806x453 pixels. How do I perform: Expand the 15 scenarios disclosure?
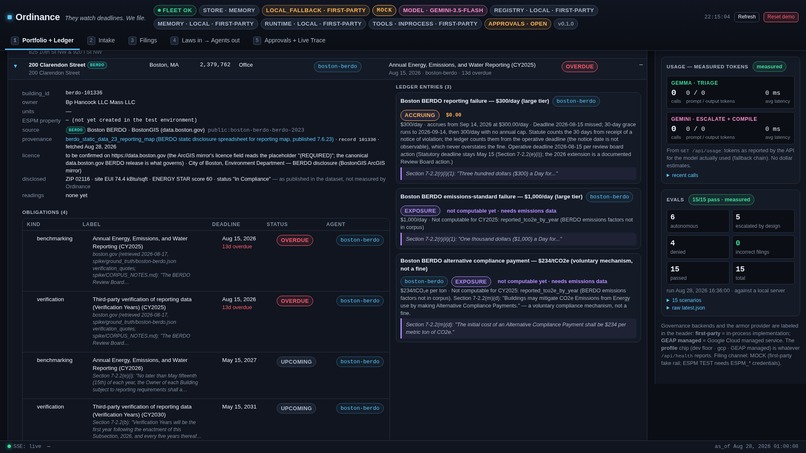click(684, 300)
